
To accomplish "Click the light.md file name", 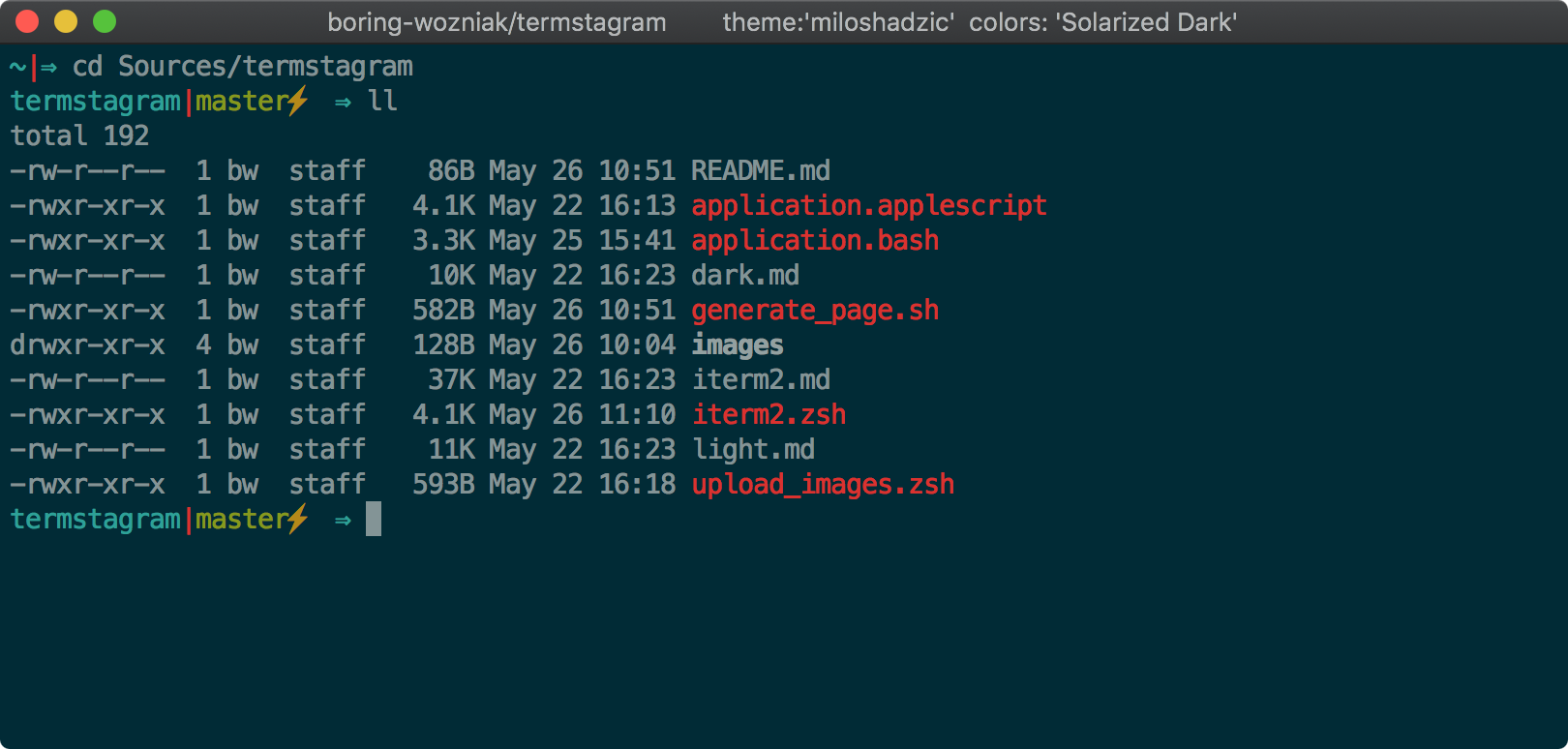I will coord(753,450).
